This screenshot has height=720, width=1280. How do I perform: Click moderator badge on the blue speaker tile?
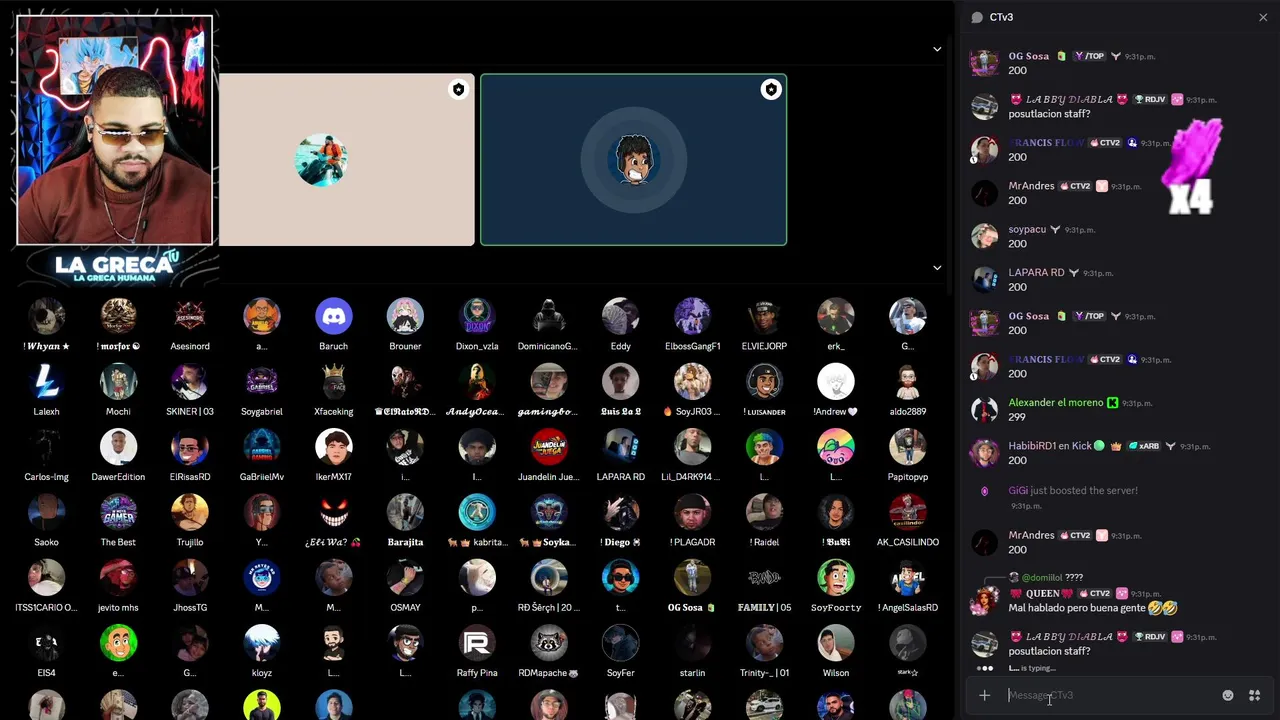[x=770, y=90]
